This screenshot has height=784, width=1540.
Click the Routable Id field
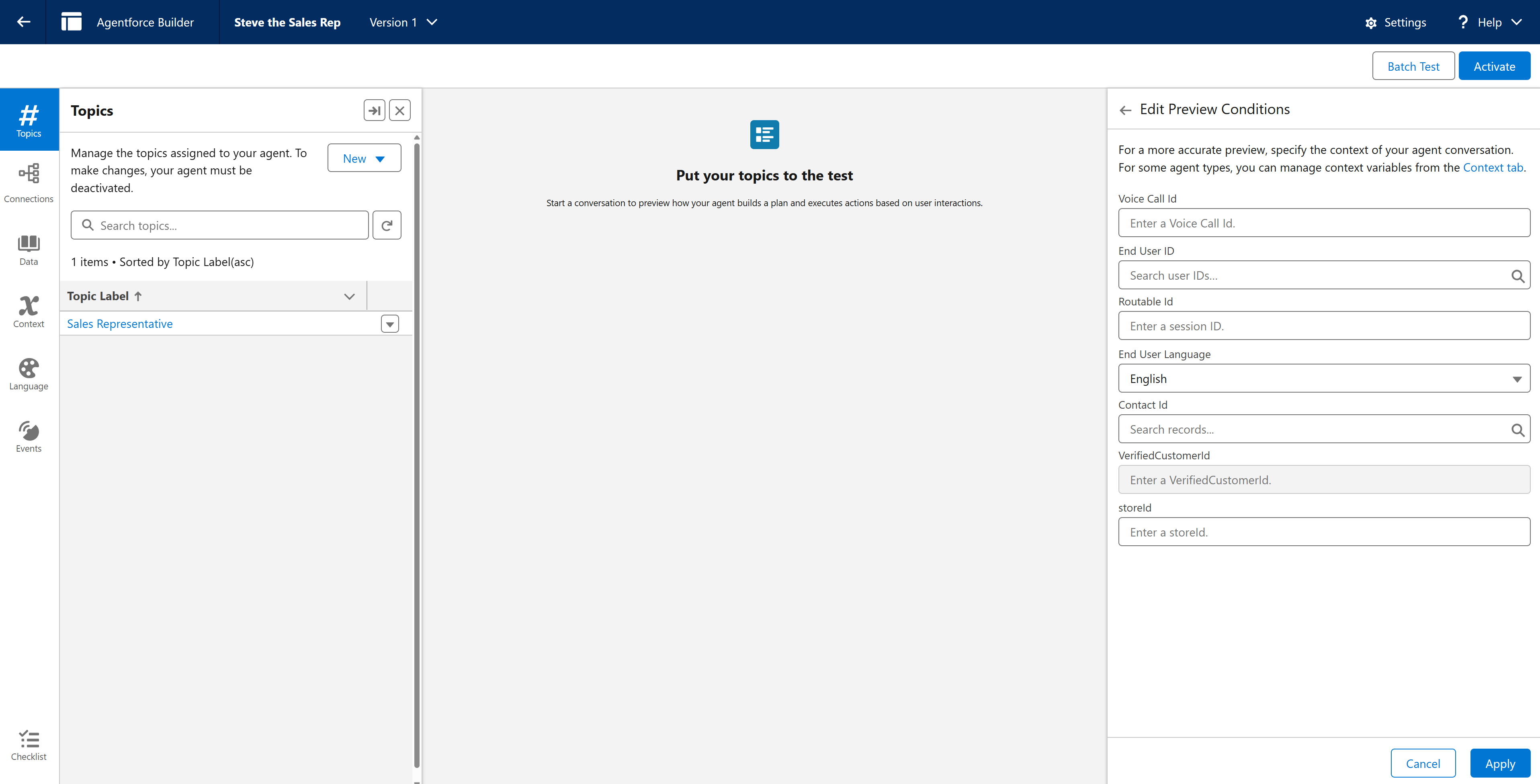tap(1323, 325)
